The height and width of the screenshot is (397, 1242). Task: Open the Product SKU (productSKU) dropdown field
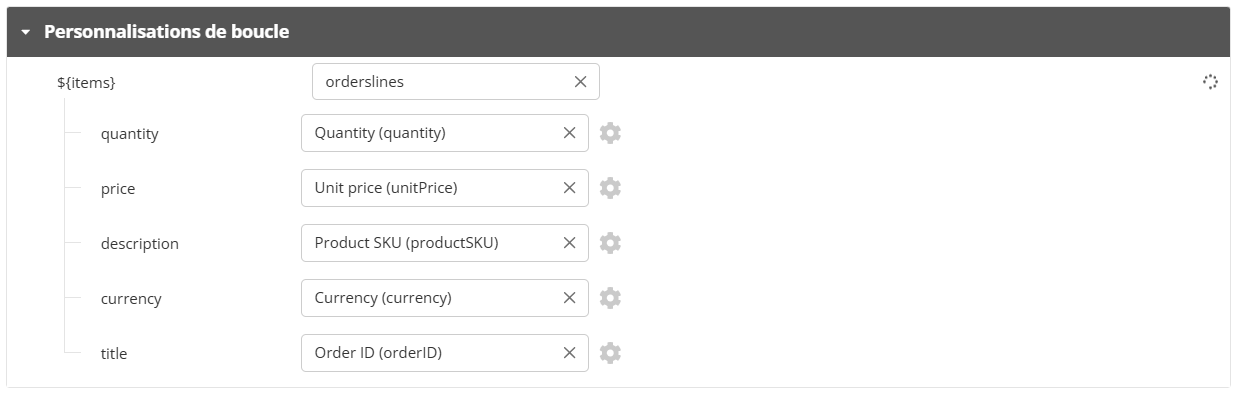pos(445,243)
